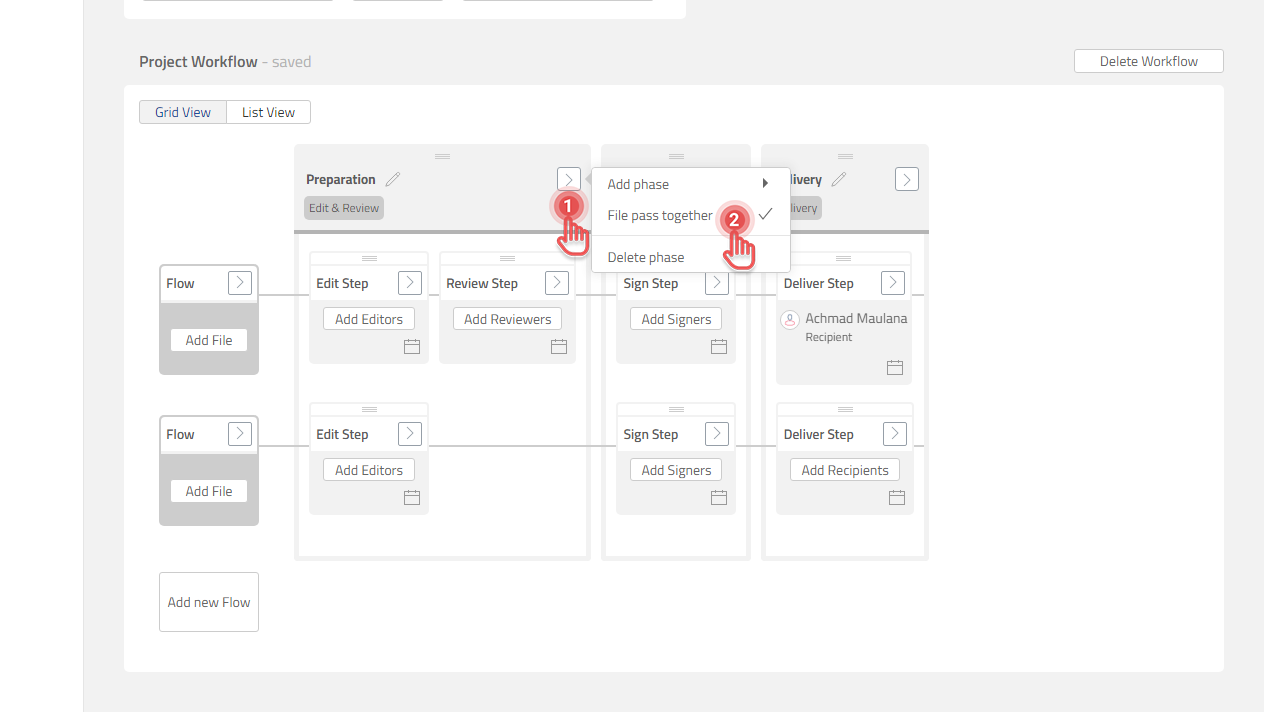Click Add Reviewers button

(x=507, y=319)
